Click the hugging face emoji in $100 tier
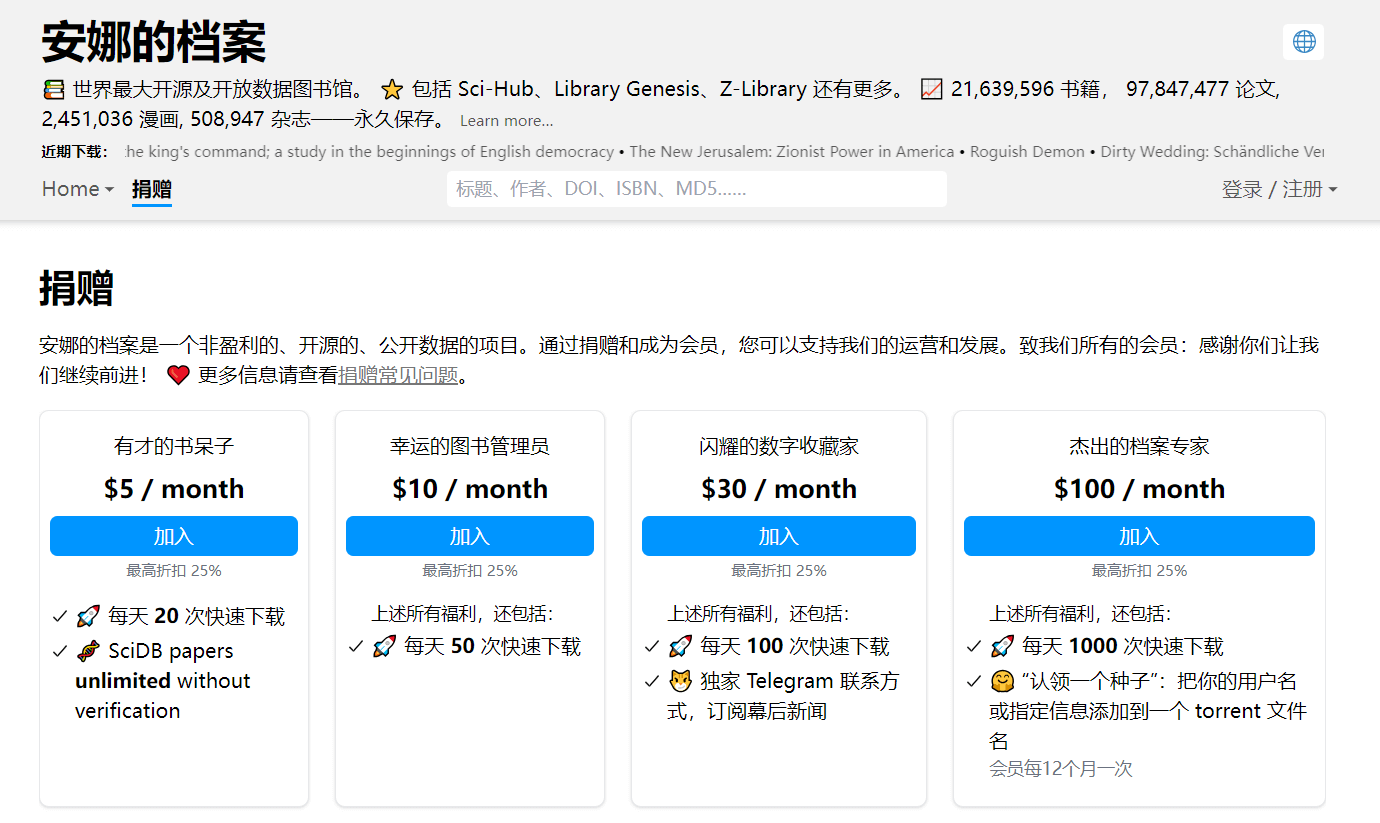Viewport: 1380px width, 823px height. [x=1002, y=682]
